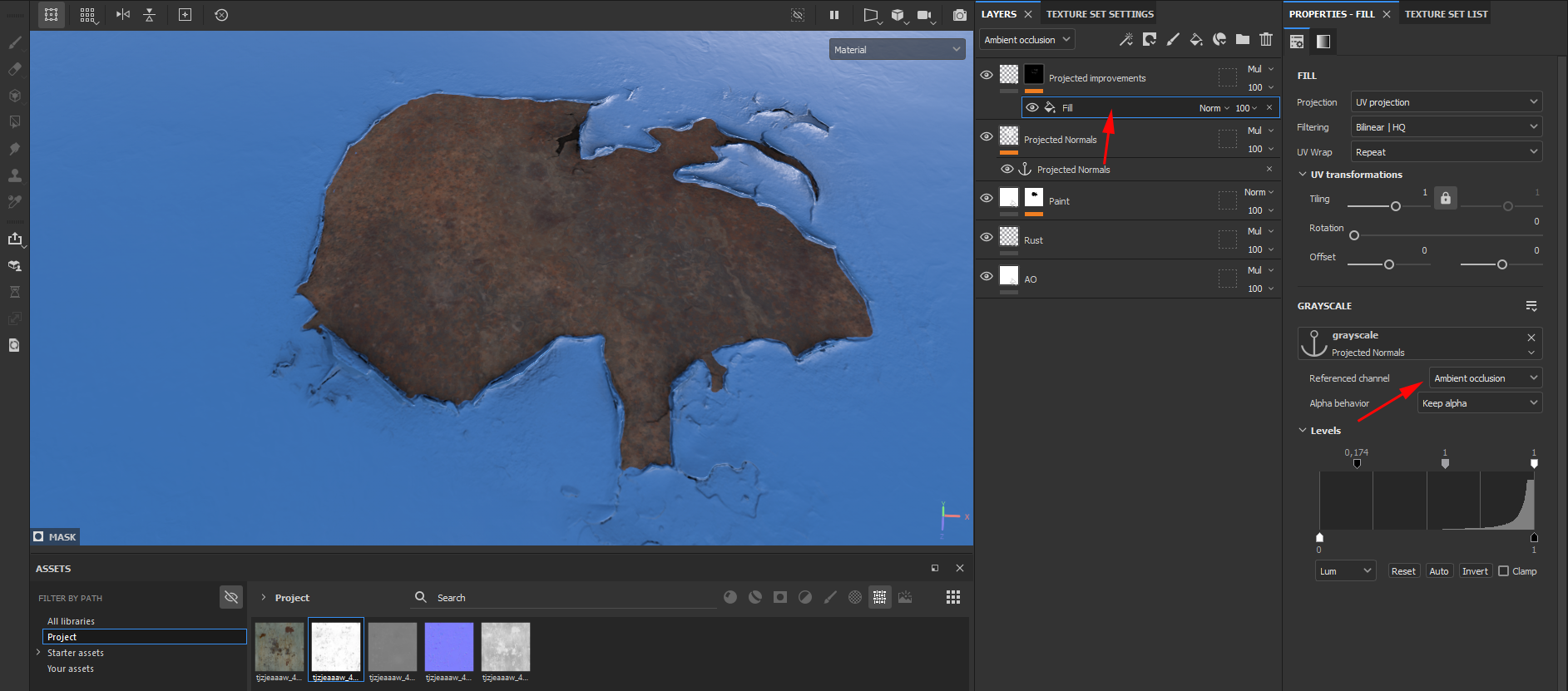The width and height of the screenshot is (1568, 691).
Task: Click the export share icon in left sidebar
Action: pyautogui.click(x=15, y=239)
